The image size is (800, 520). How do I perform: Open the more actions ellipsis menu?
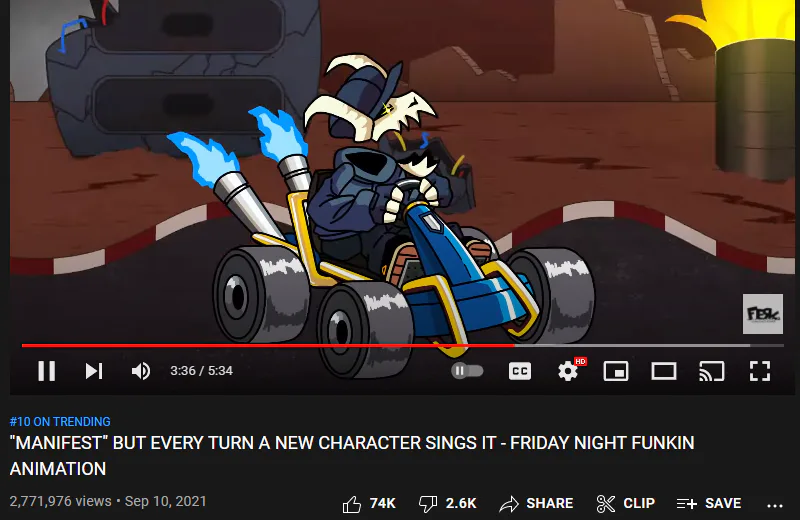774,505
